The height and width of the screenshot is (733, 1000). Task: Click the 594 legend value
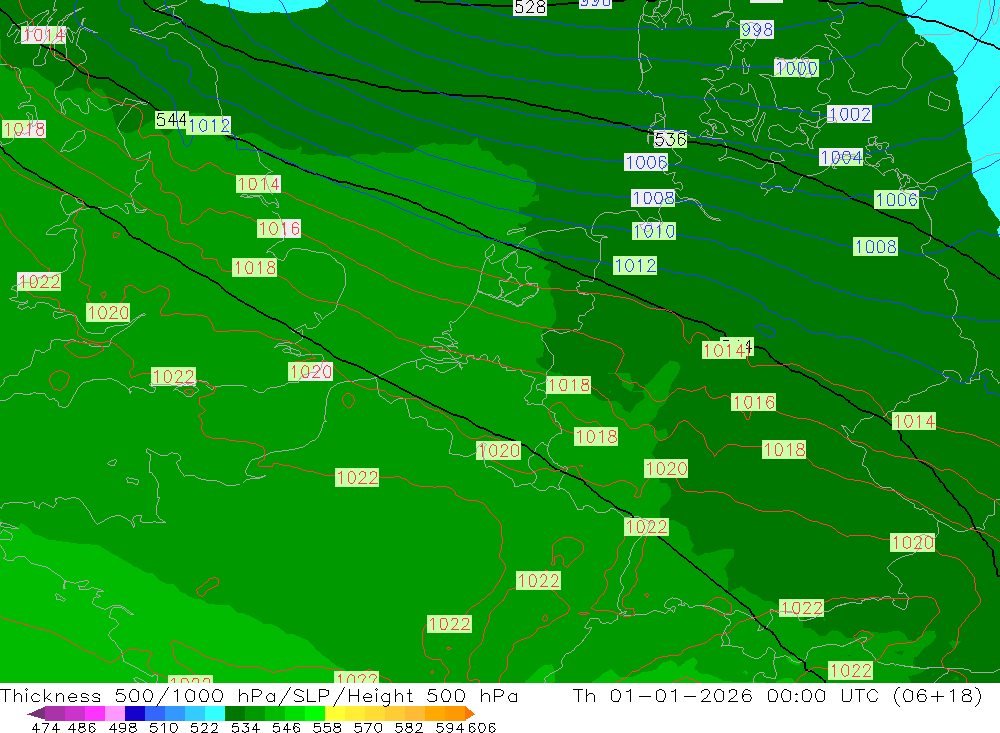click(x=450, y=727)
